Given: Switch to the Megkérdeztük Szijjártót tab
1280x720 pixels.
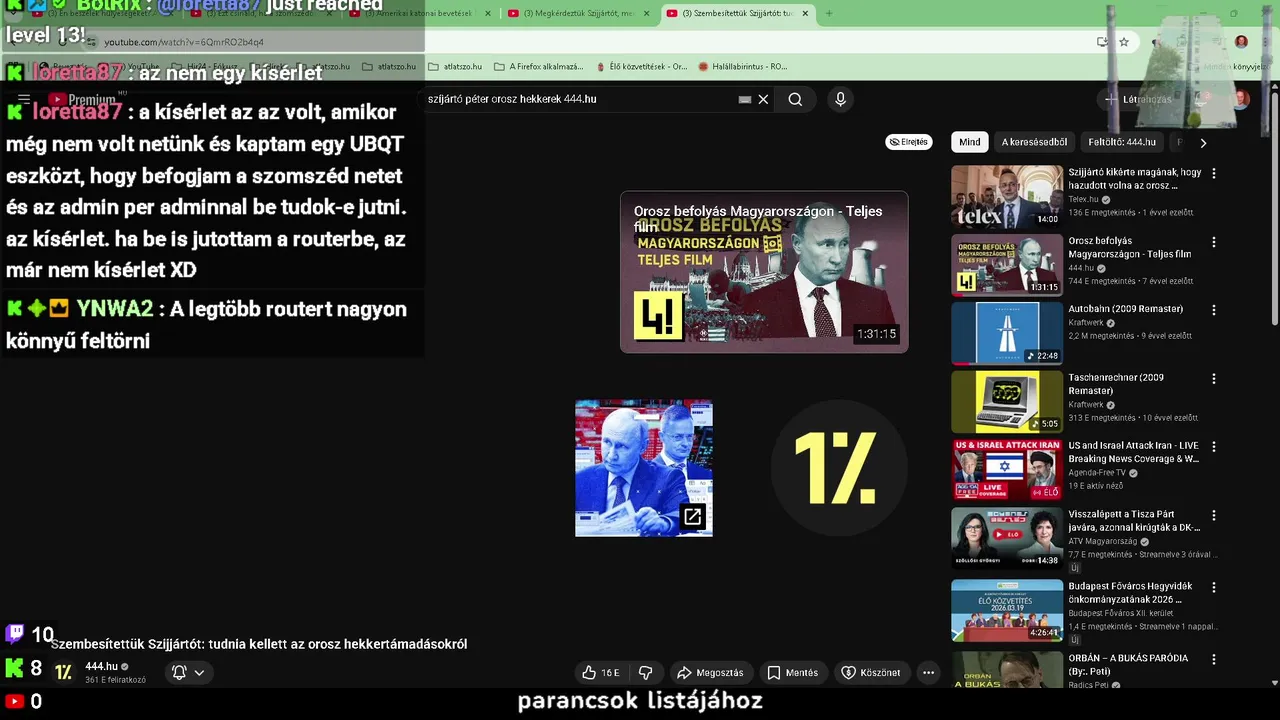Looking at the screenshot, I should point(578,13).
